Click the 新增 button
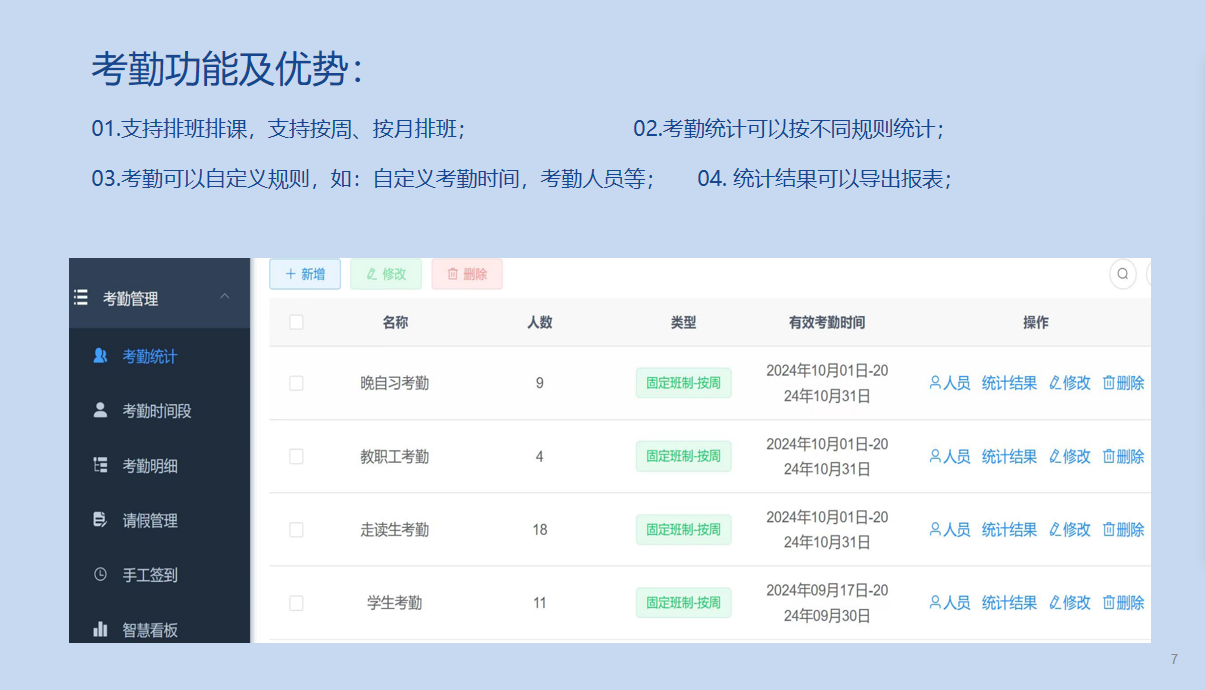 point(305,273)
